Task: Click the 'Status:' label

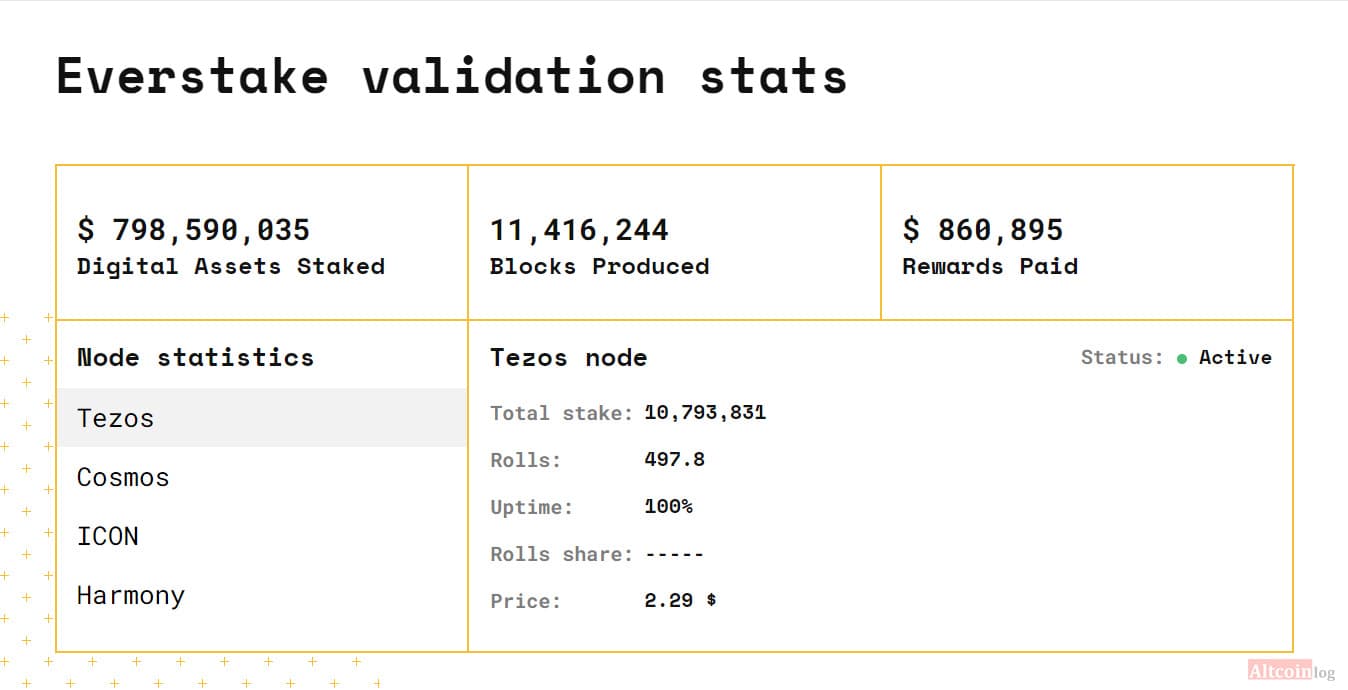Action: click(1122, 357)
